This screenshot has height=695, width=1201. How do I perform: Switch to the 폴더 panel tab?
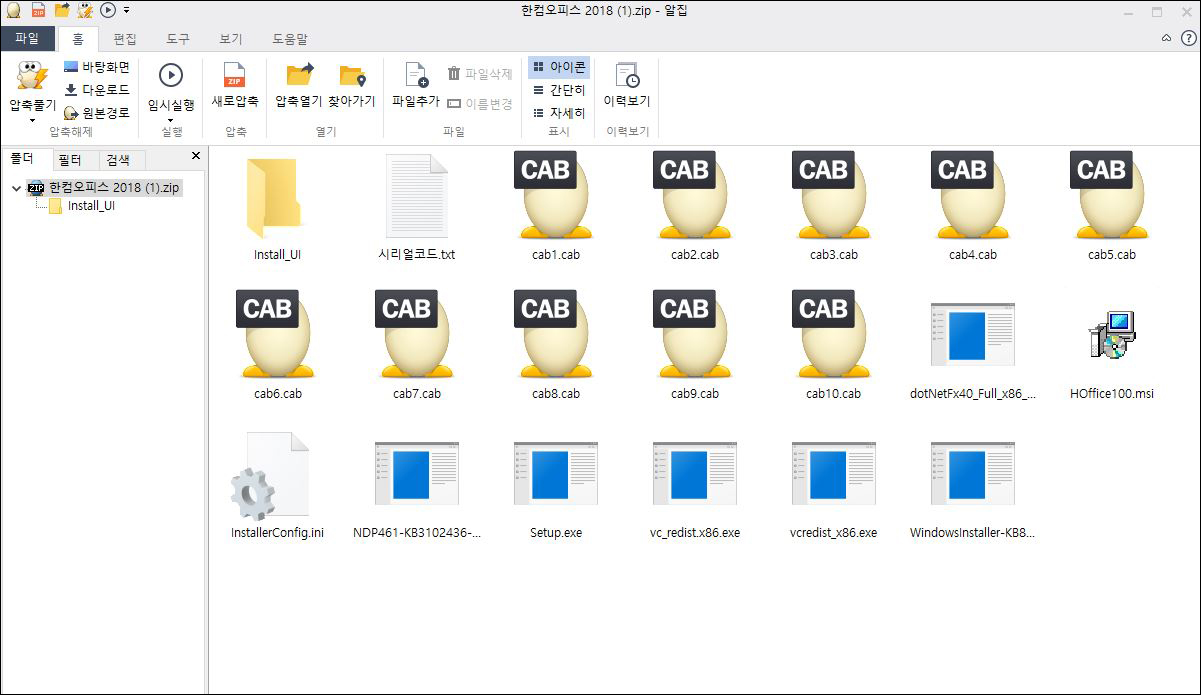tap(26, 159)
